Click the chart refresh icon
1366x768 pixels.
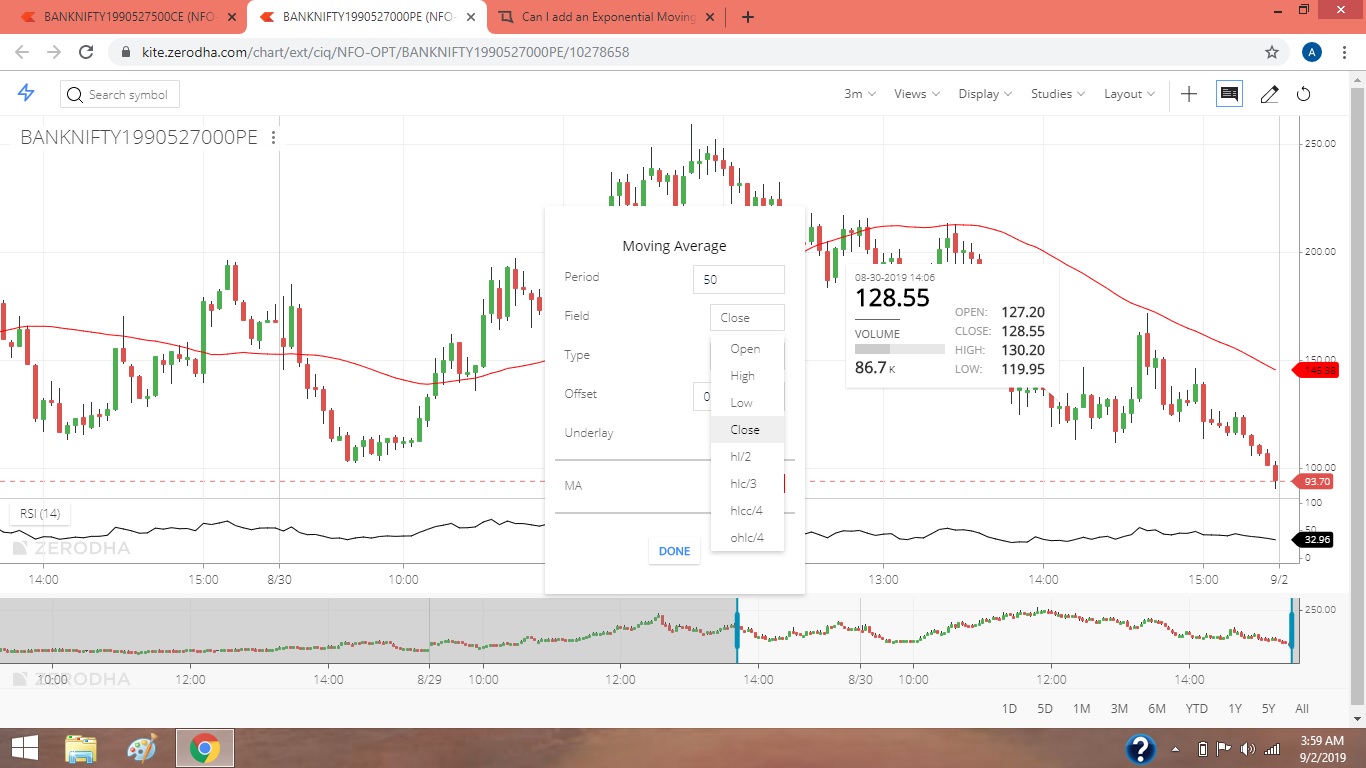click(1303, 93)
